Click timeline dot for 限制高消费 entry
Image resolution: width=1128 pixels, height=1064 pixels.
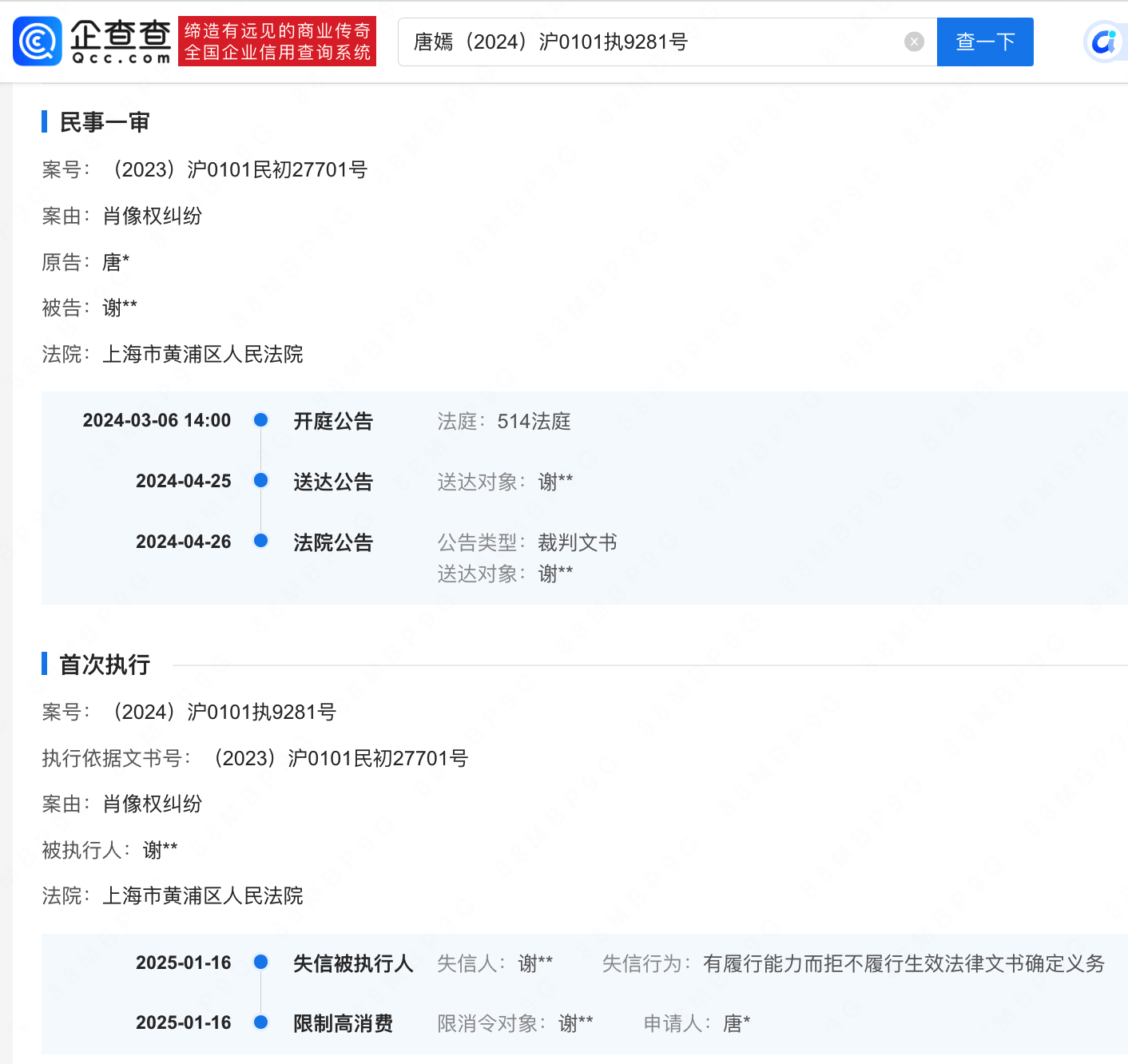[260, 1022]
